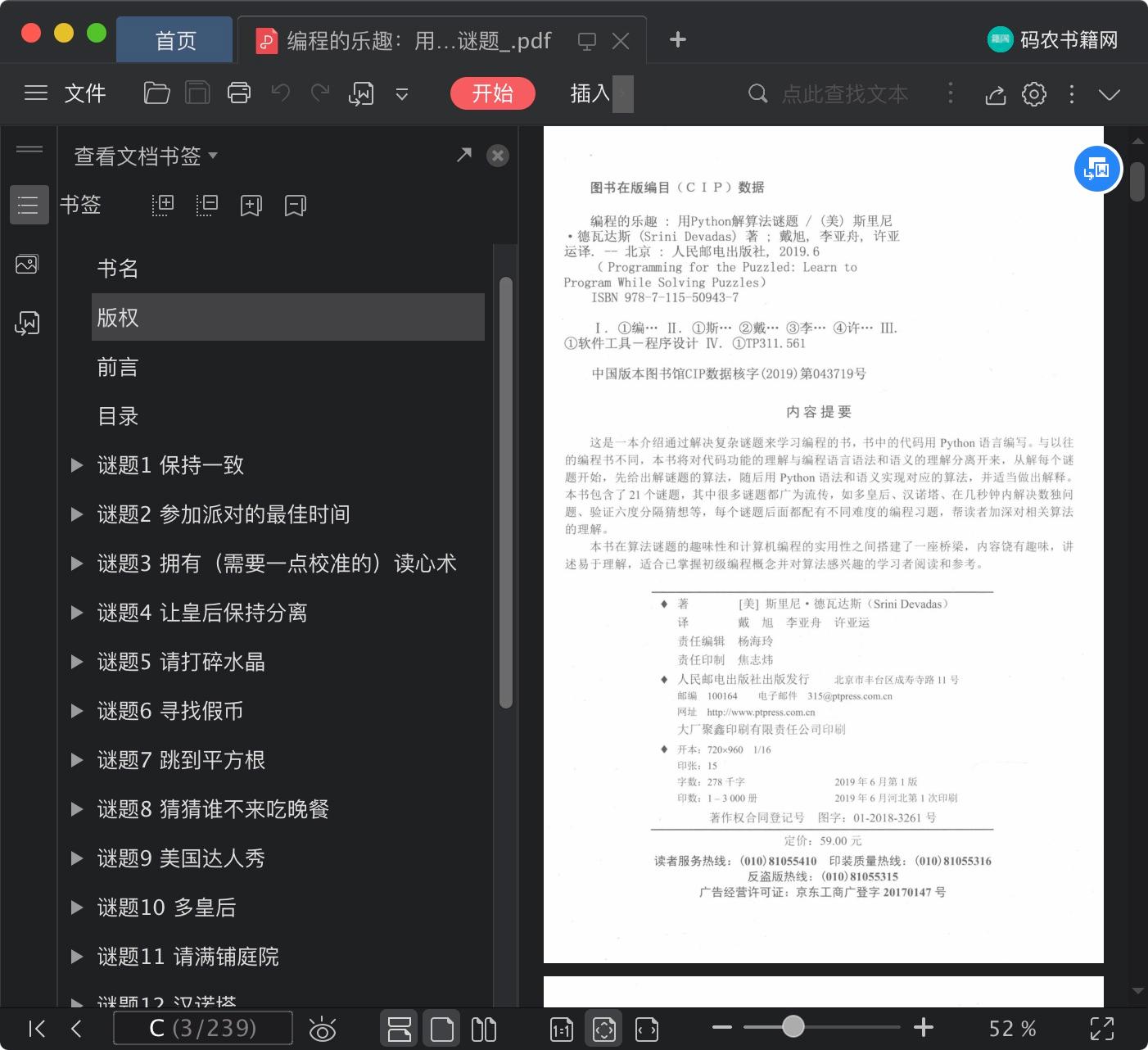
Task: Click the page number field C (3/239)
Action: point(203,1028)
